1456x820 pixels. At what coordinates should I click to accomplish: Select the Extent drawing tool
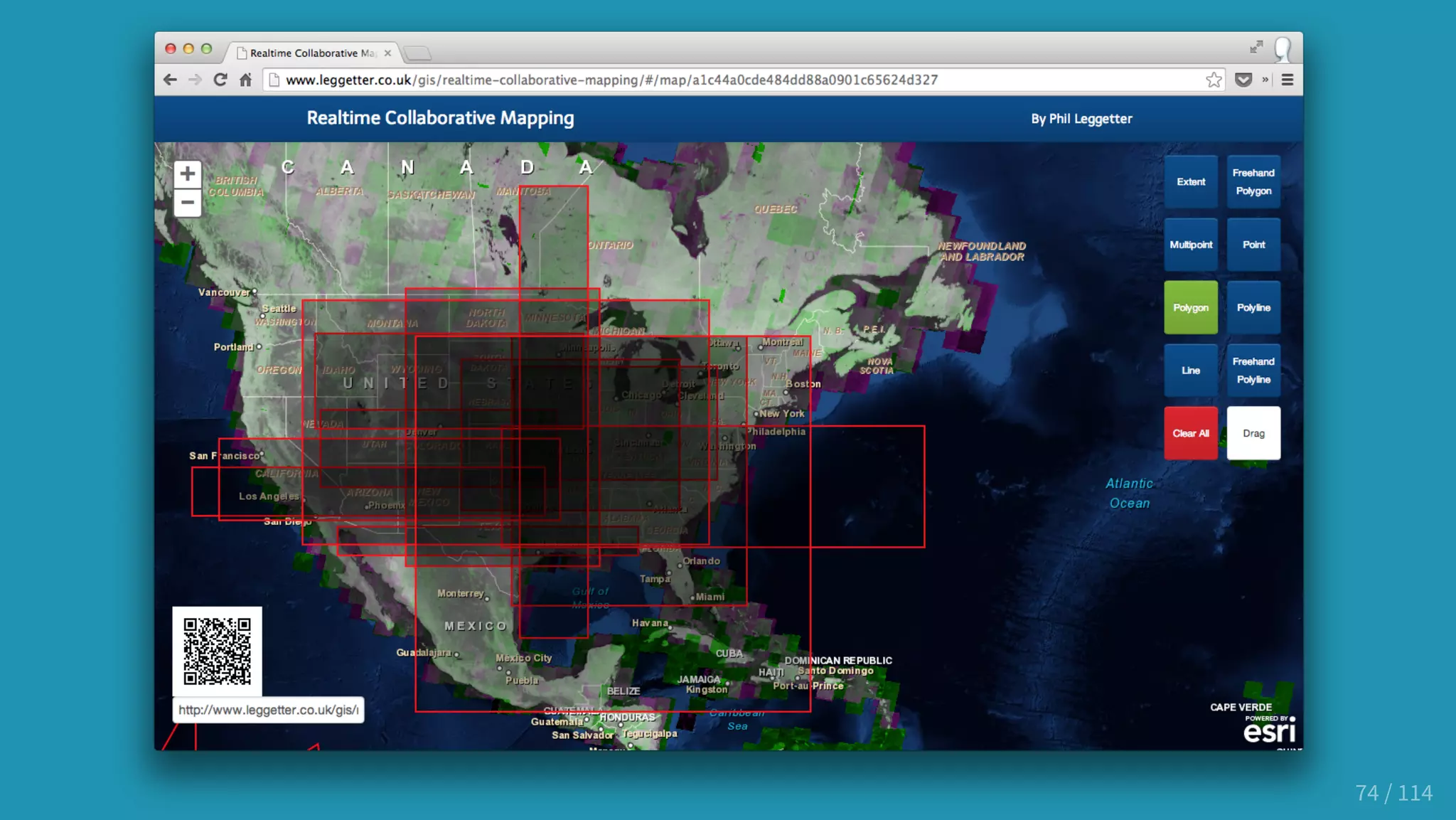[x=1190, y=182]
